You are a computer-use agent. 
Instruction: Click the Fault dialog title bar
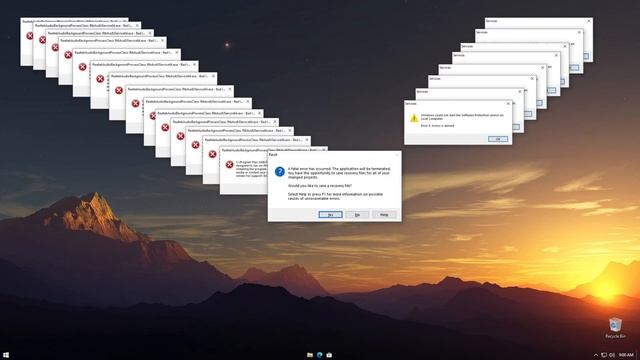pos(334,155)
